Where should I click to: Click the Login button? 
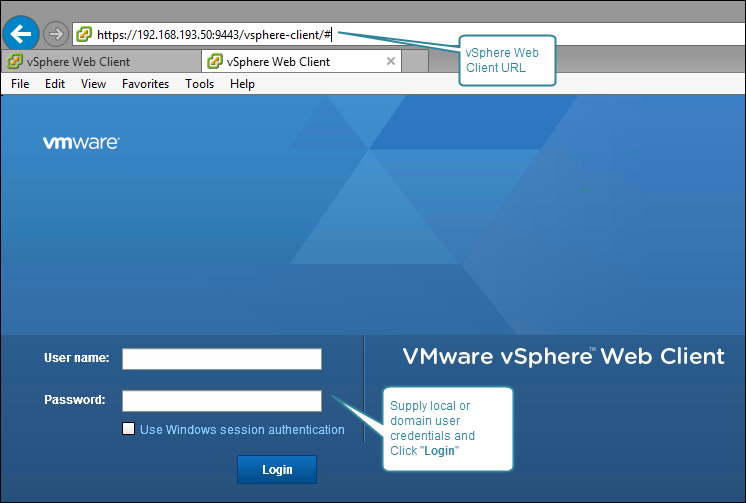277,470
